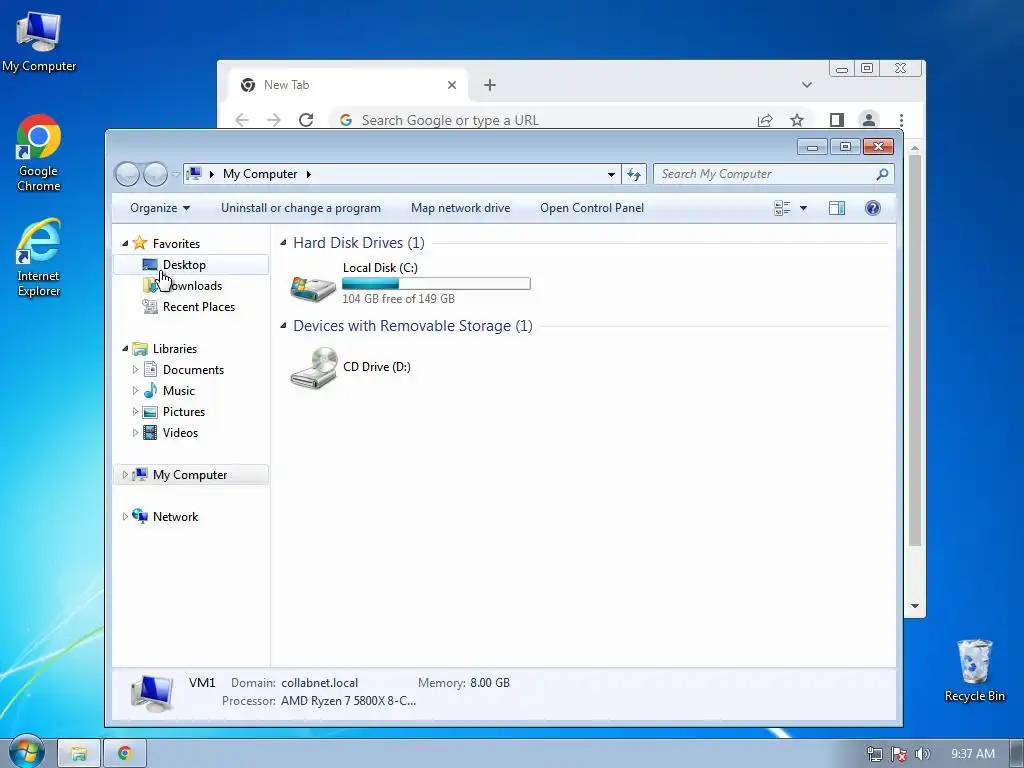Click the Windows Start orb

[26, 752]
